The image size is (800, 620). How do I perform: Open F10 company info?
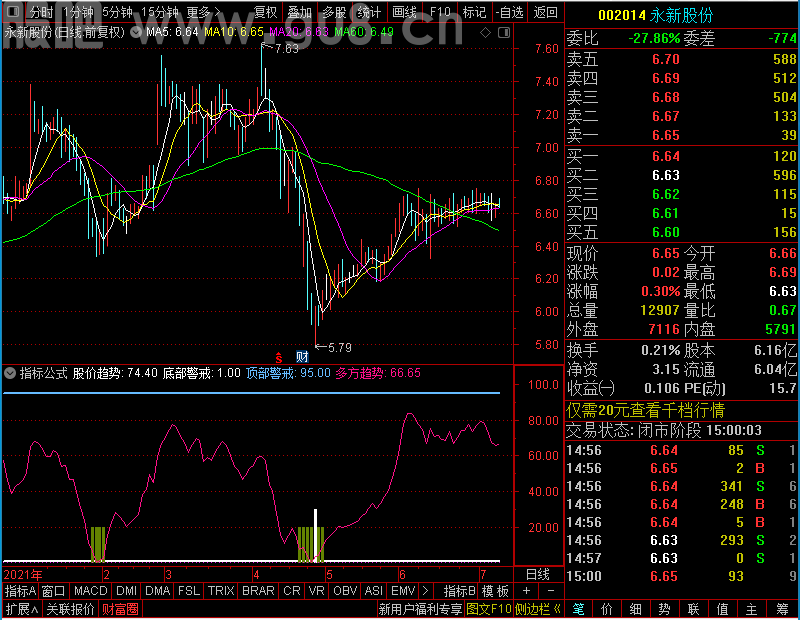440,12
